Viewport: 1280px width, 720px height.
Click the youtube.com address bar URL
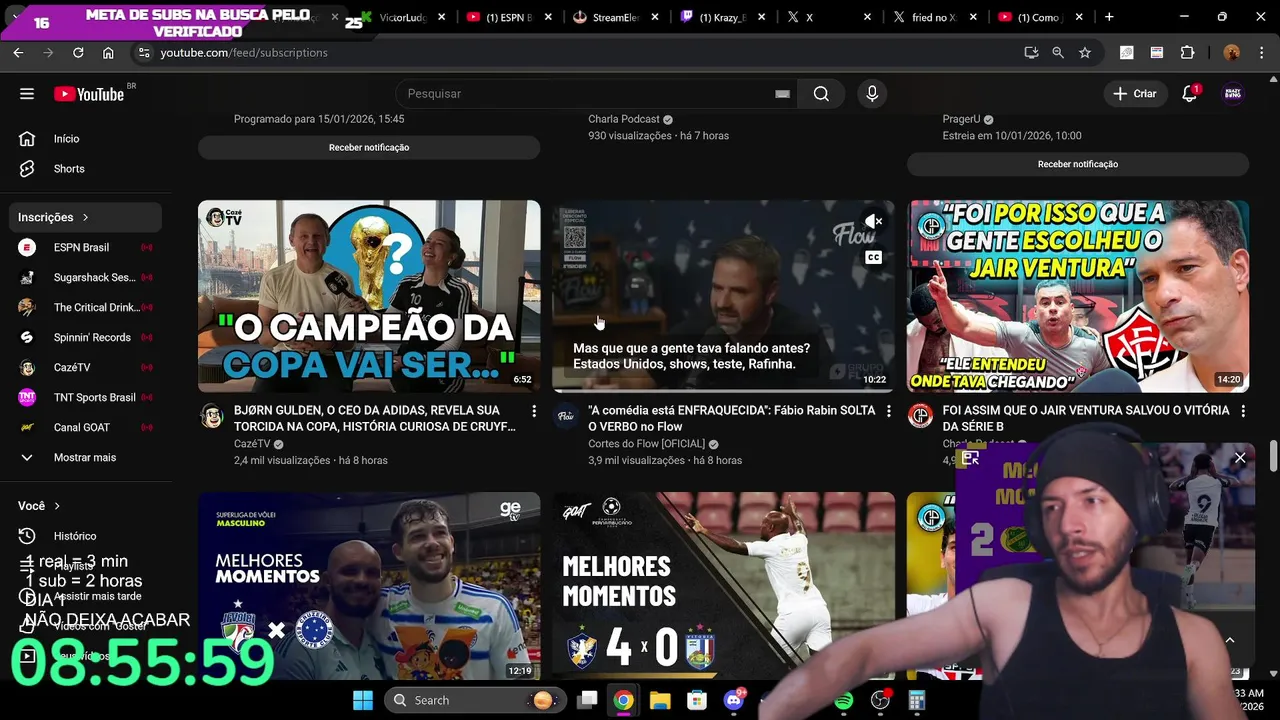pos(244,53)
